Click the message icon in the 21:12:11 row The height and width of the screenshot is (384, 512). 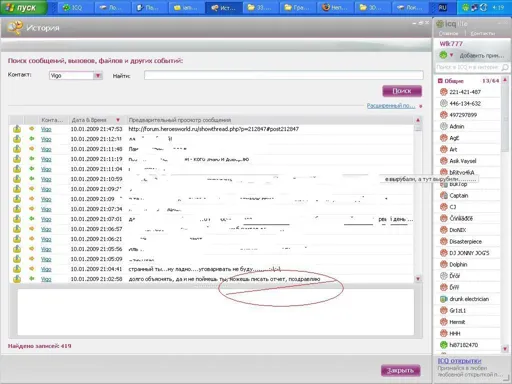[17, 139]
